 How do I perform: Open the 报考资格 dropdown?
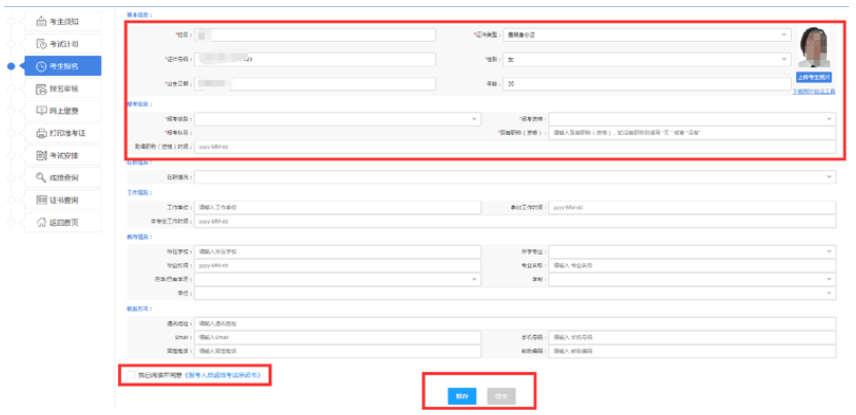click(690, 119)
